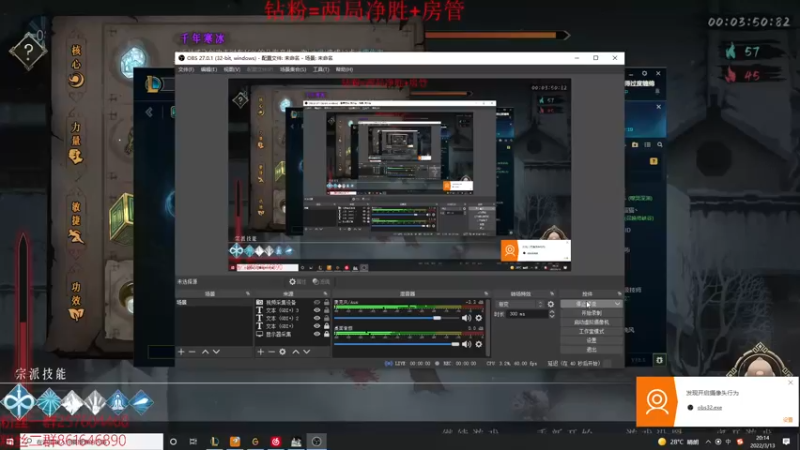
Task: Add a new source with plus icon
Action: (x=260, y=352)
